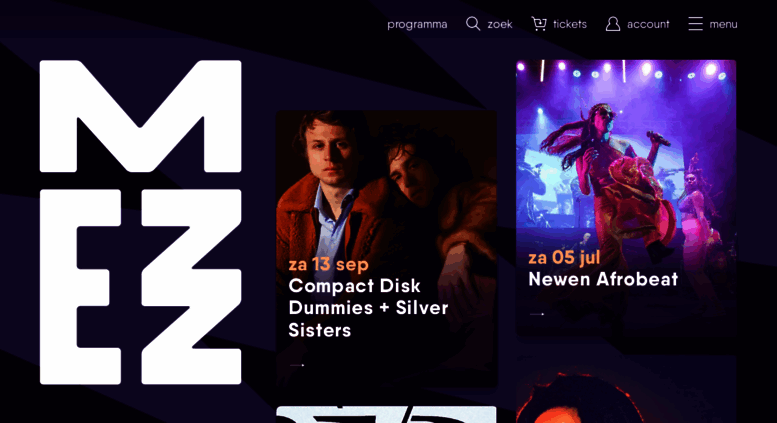Go to account text link
The width and height of the screenshot is (777, 423).
click(x=648, y=24)
